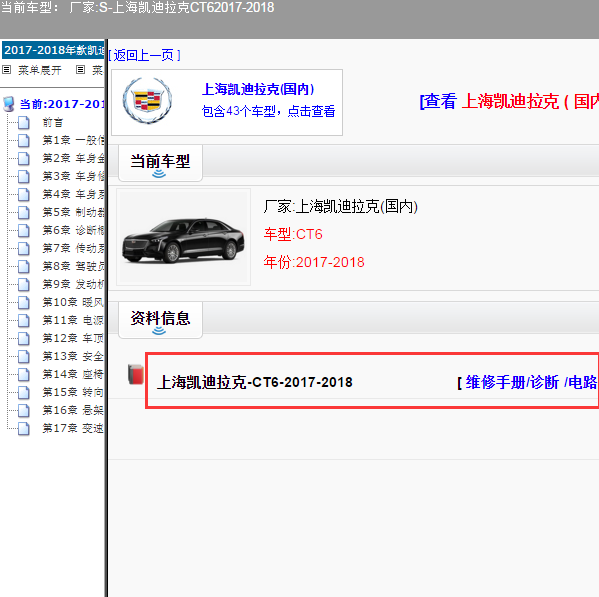Click the red book icon beside 上海凯迪拉克-CT6-2017-2018
Screen dimensions: 599x597
[x=136, y=374]
